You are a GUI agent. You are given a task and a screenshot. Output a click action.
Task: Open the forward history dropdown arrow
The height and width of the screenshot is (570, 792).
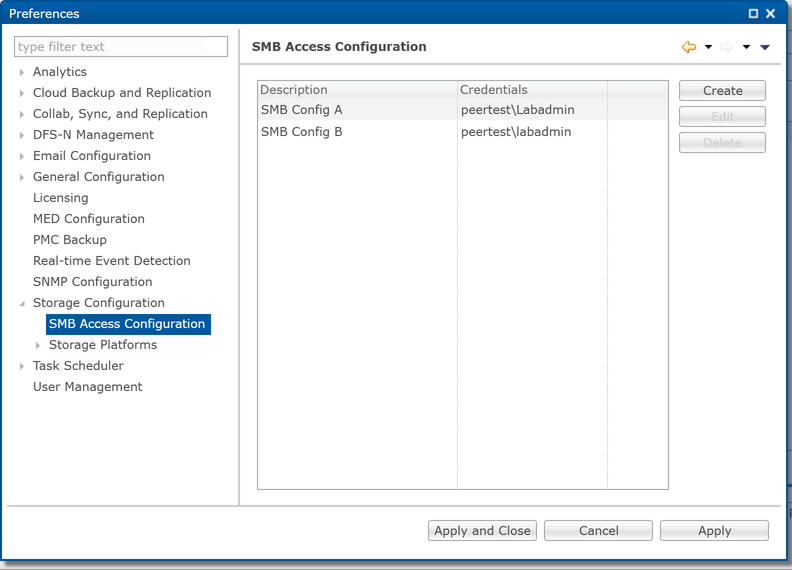746,47
